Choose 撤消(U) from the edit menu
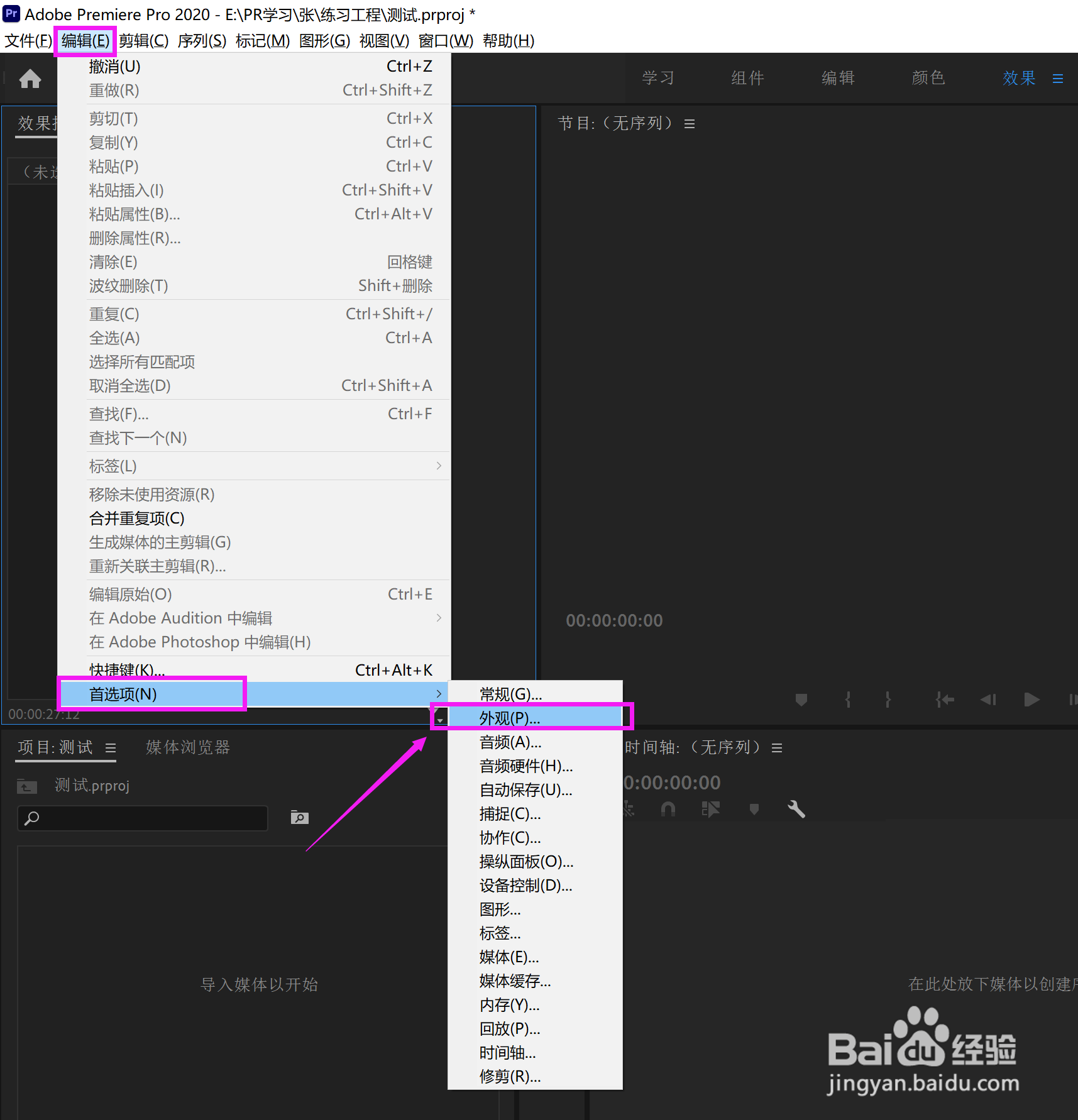The width and height of the screenshot is (1078, 1120). coord(254,67)
